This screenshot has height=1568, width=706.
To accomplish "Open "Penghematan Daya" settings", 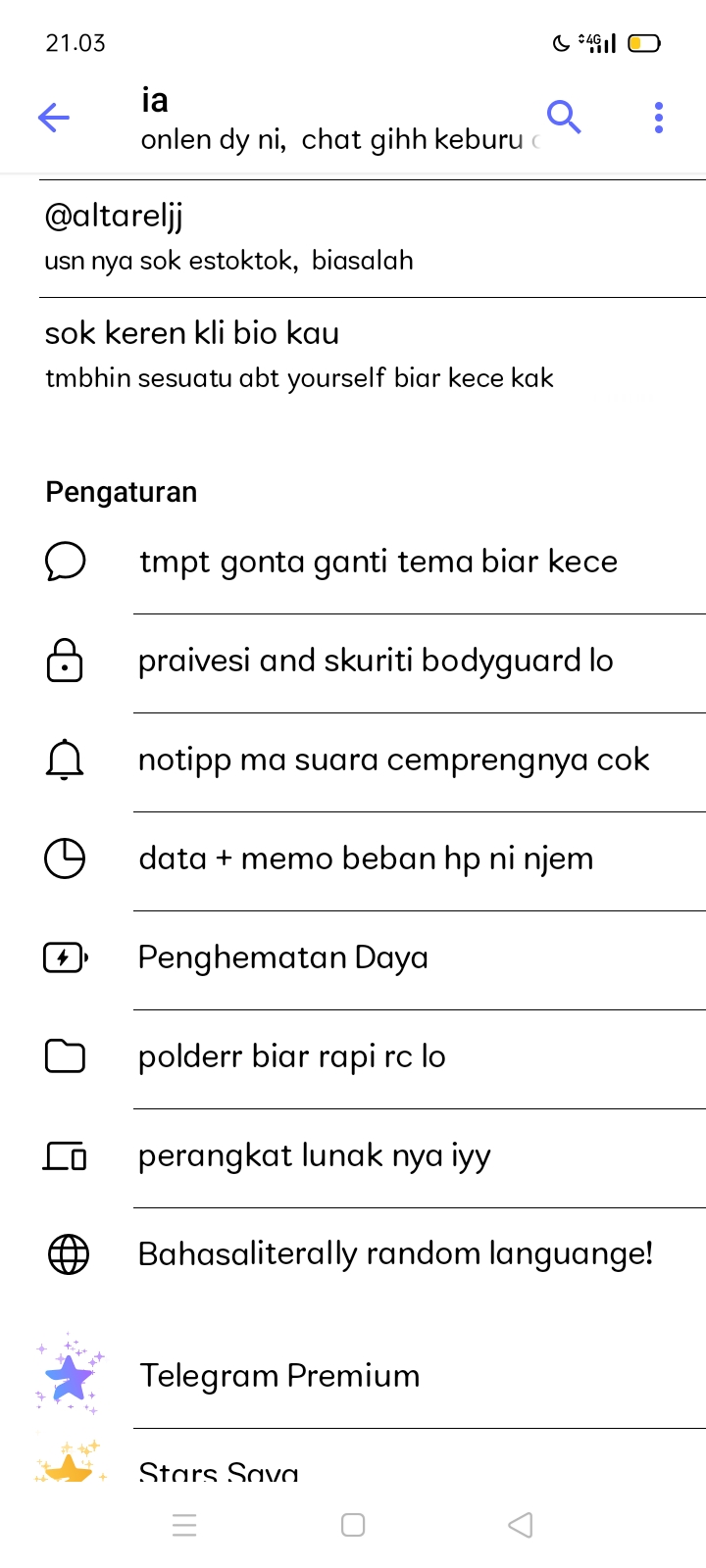I will [283, 957].
